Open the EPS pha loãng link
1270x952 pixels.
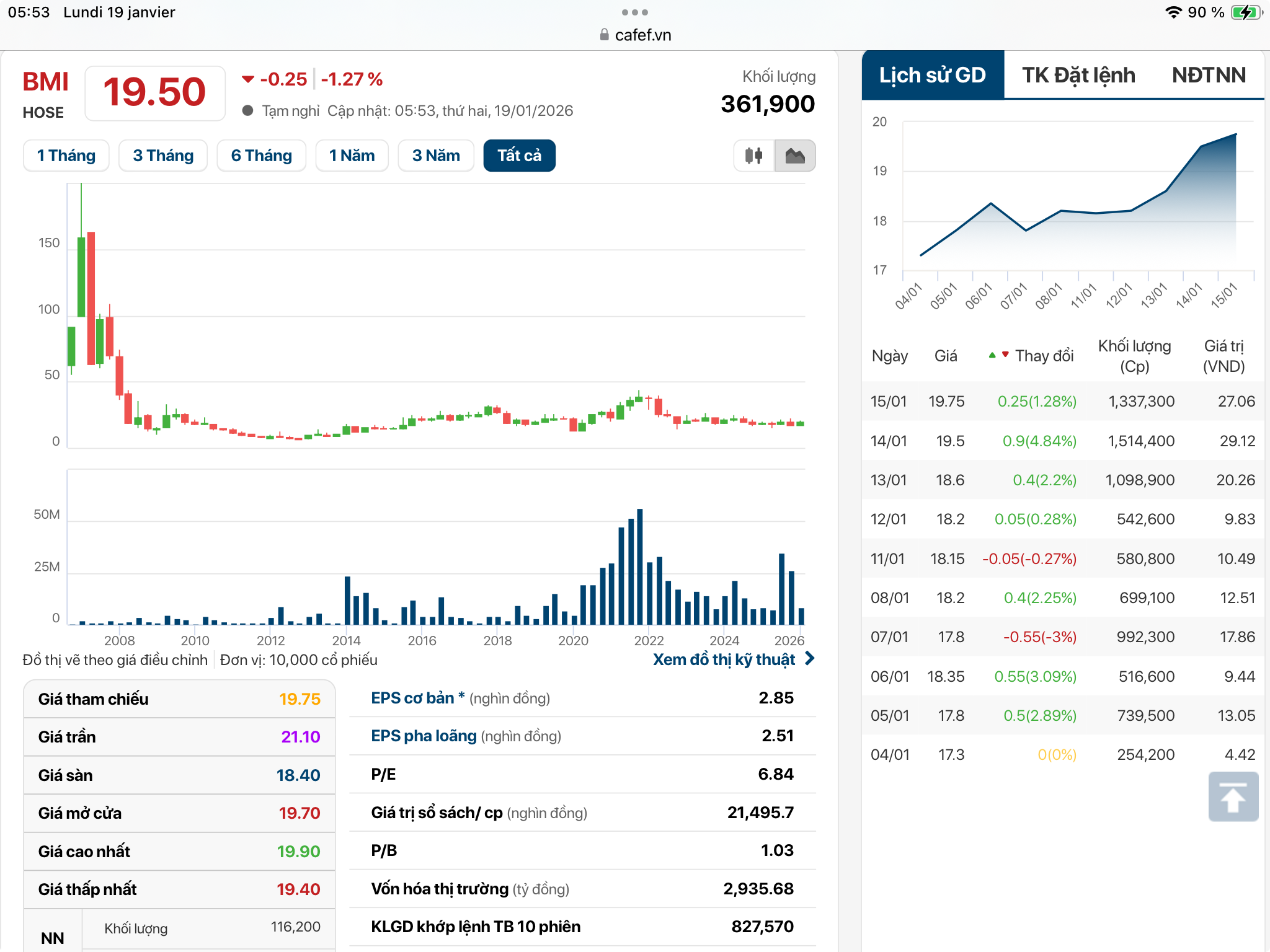pyautogui.click(x=424, y=736)
